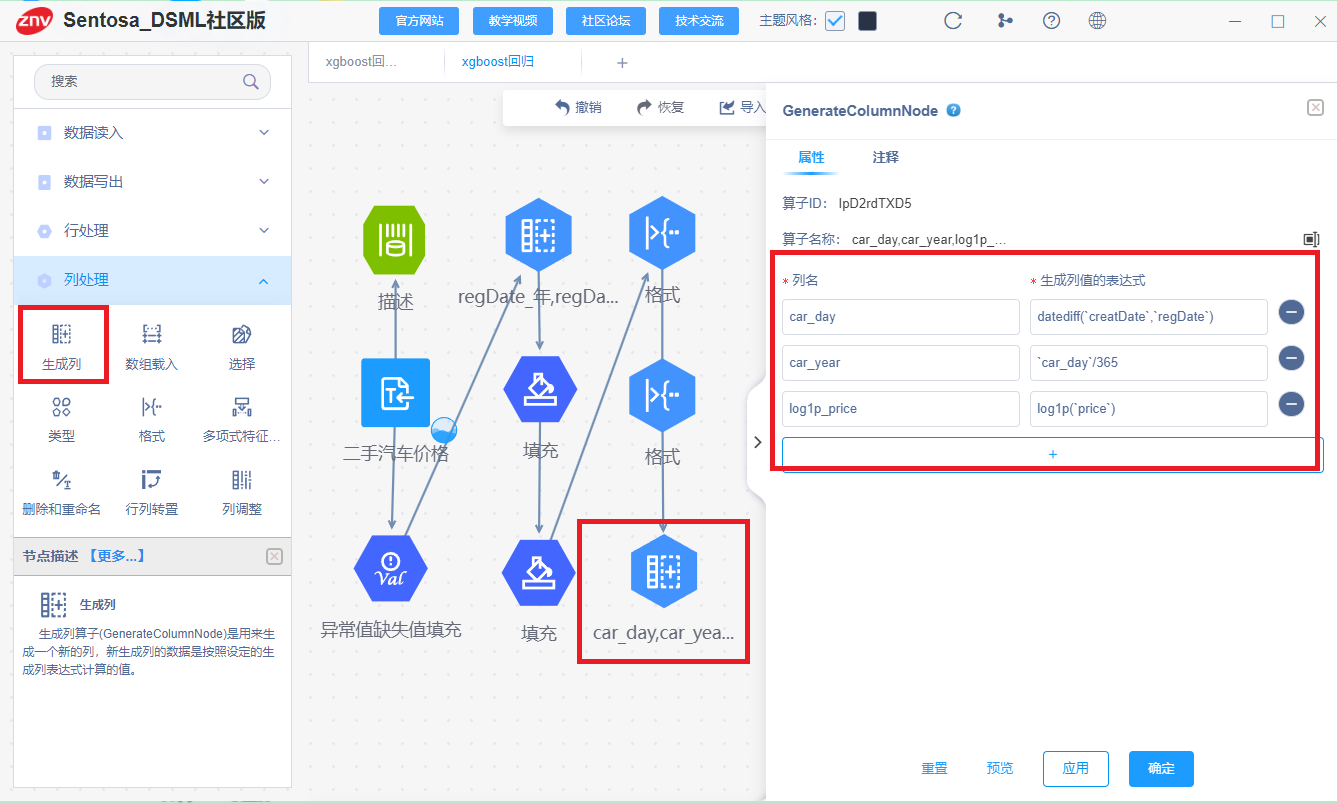
Task: Open the 官方网站 link
Action: click(419, 21)
